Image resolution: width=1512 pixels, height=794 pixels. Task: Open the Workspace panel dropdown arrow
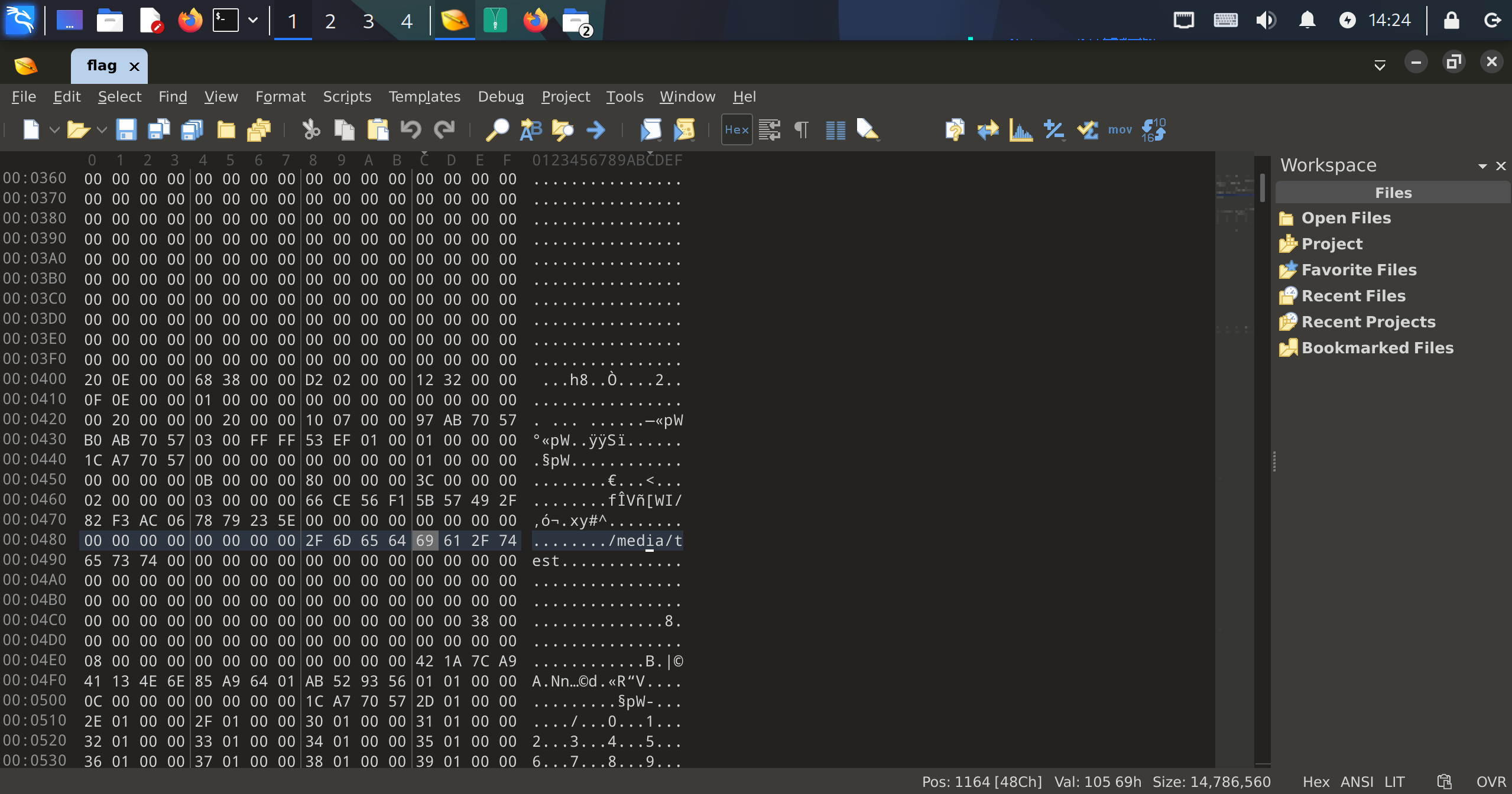[1482, 166]
